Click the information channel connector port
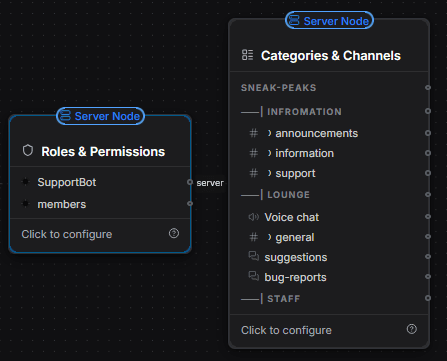Viewport: 447px width, 361px height. tap(428, 153)
